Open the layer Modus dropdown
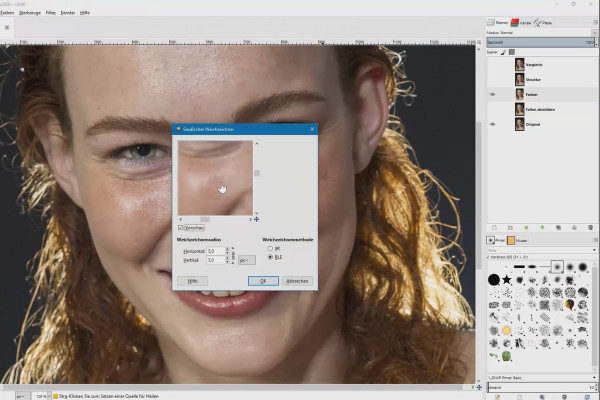 (x=594, y=33)
